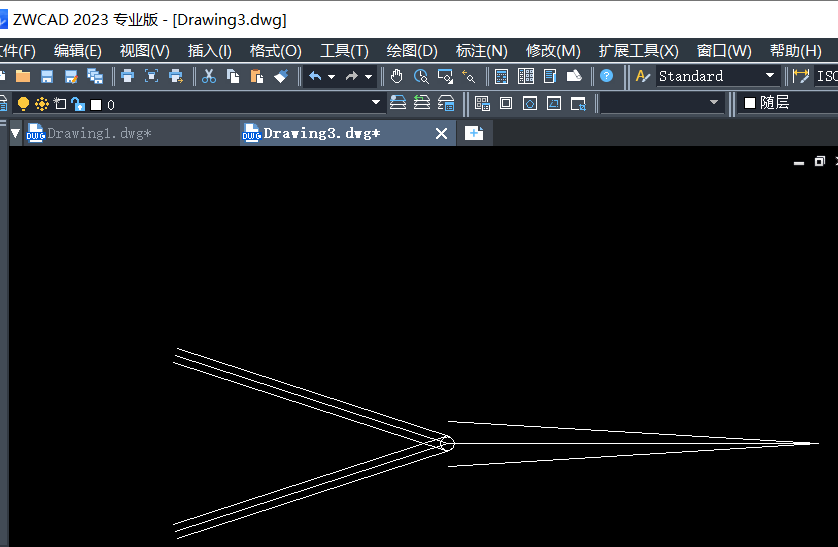Screen dimensions: 838x547
Task: Open the Properties palette icon
Action: (501, 76)
